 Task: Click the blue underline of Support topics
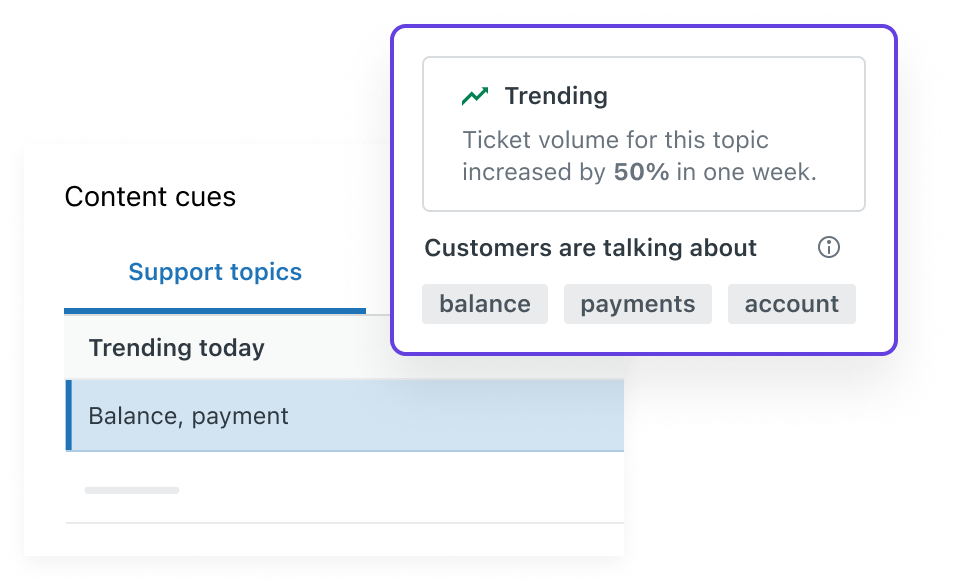click(x=214, y=311)
